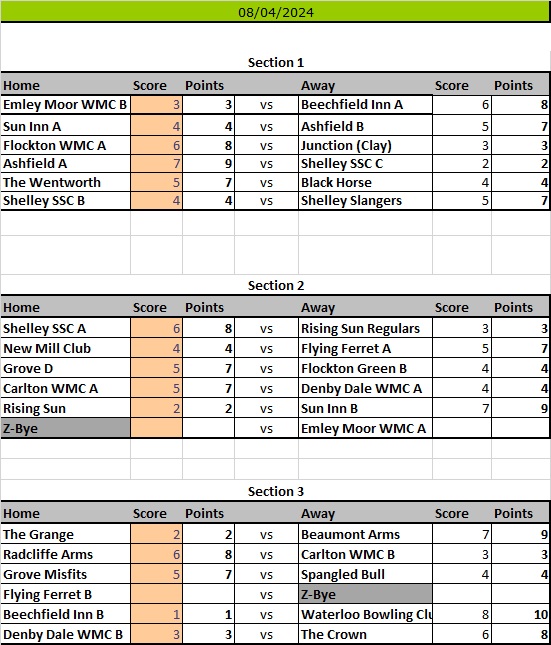Click the Away column header in Section 1

(x=318, y=86)
